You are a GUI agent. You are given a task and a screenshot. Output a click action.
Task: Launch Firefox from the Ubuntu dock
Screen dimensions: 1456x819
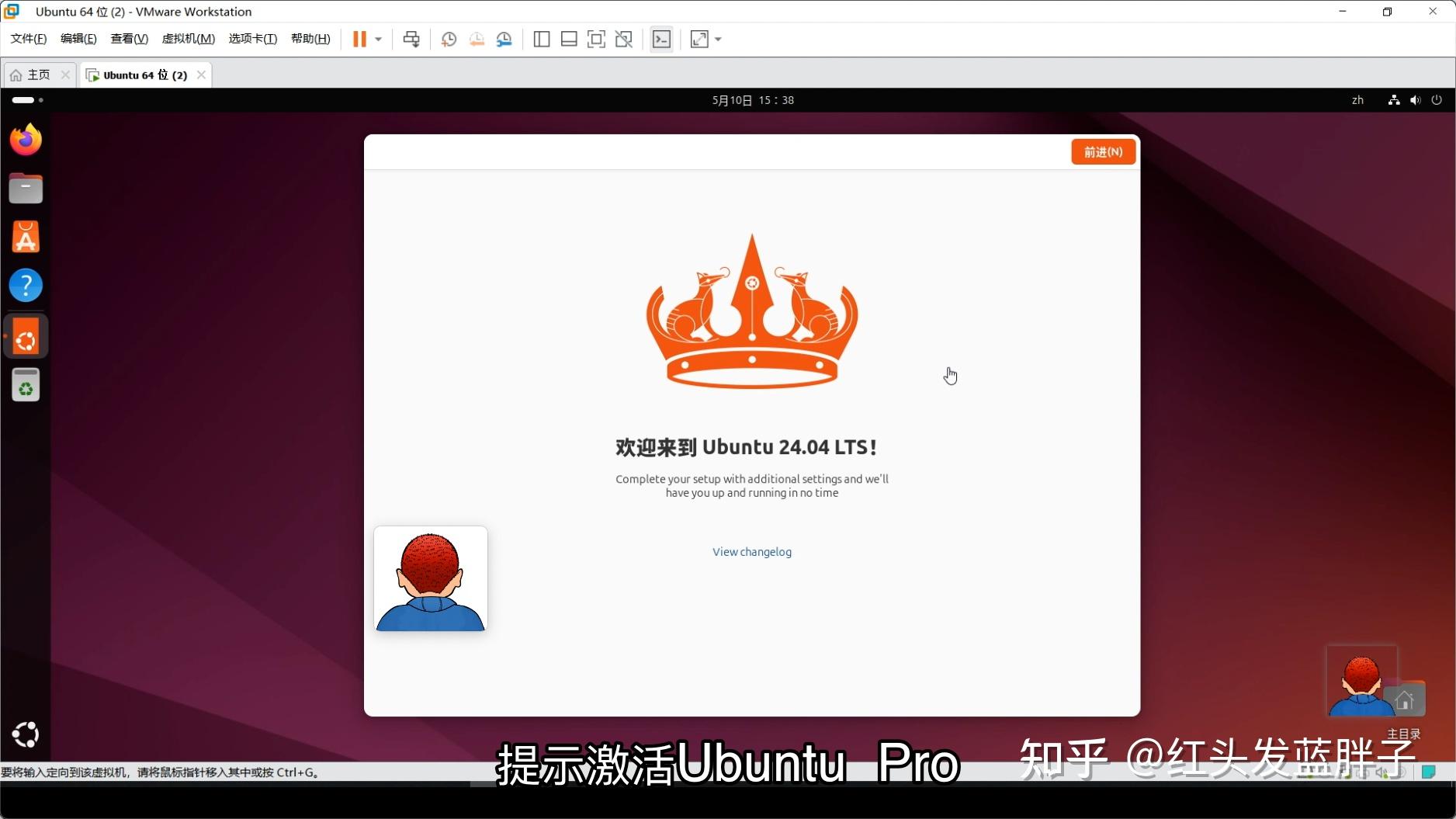pos(26,139)
